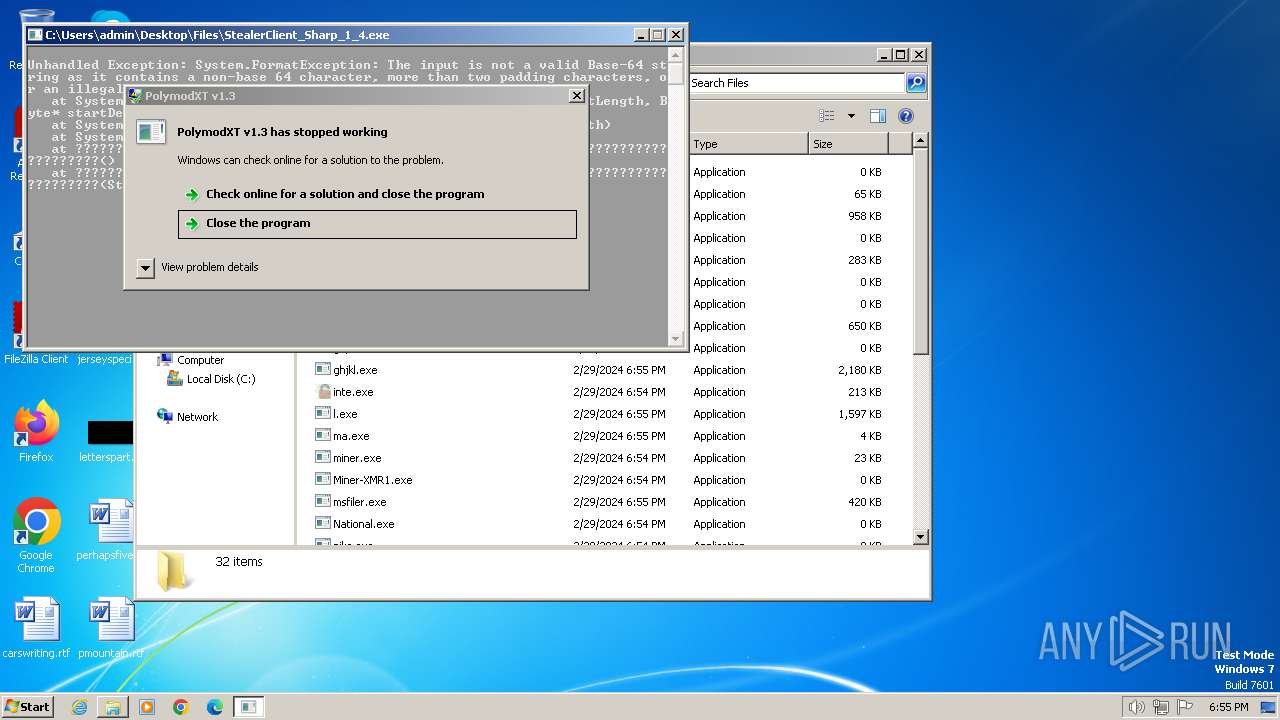Open the network tray icon
Viewport: 1280px width, 720px height.
pyautogui.click(x=1161, y=707)
